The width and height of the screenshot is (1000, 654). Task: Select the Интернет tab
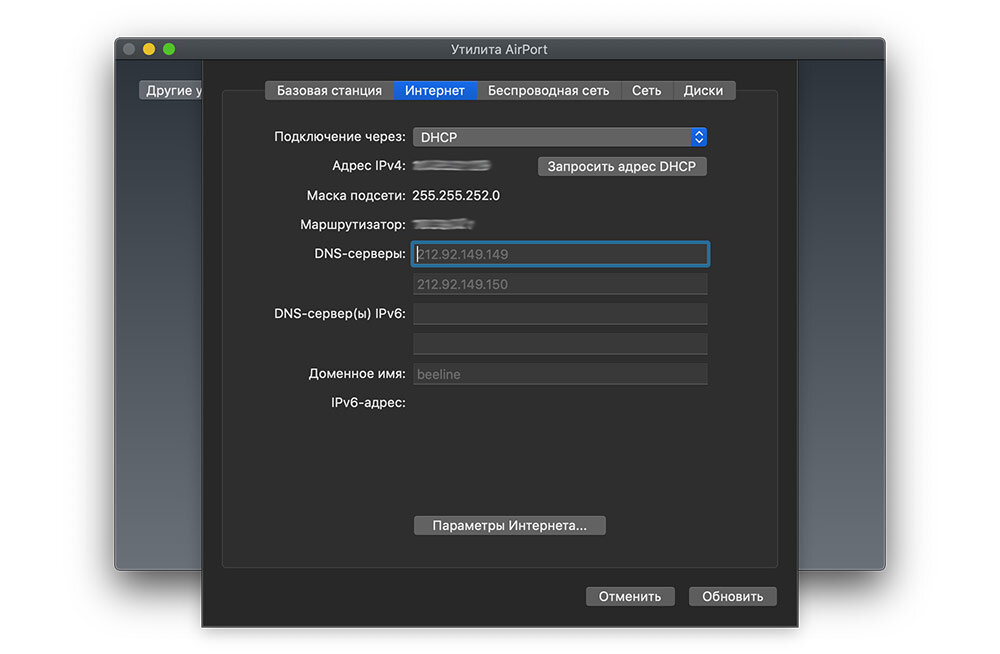point(435,90)
